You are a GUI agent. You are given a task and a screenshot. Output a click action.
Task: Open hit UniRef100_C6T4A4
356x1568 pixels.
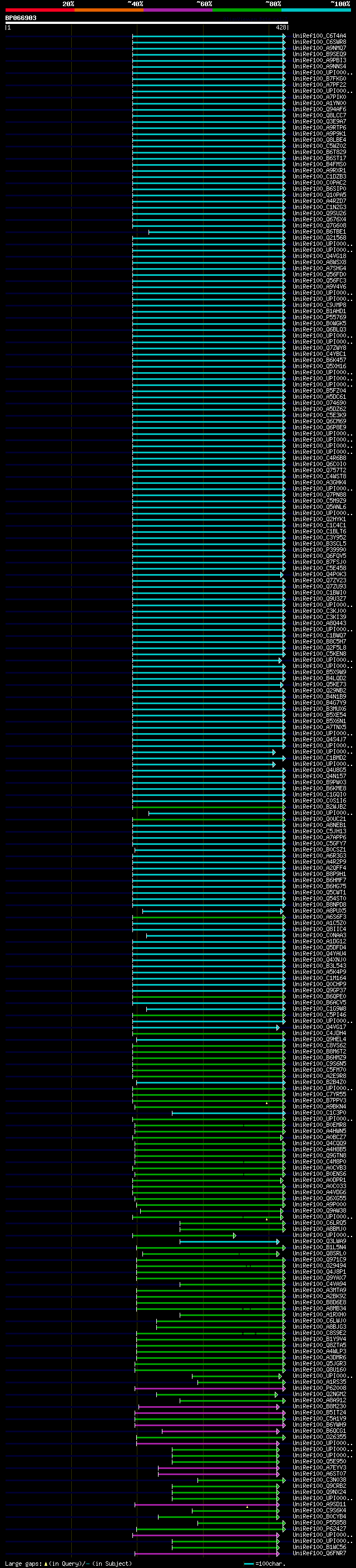[319, 36]
